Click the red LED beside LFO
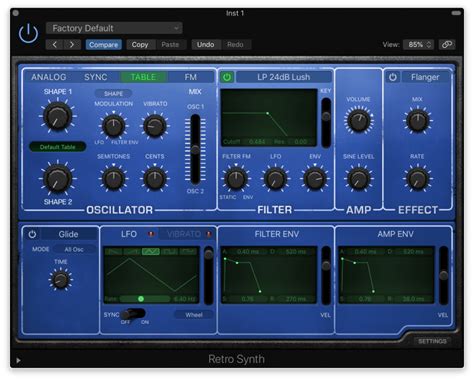This screenshot has height=380, width=474. (x=151, y=234)
